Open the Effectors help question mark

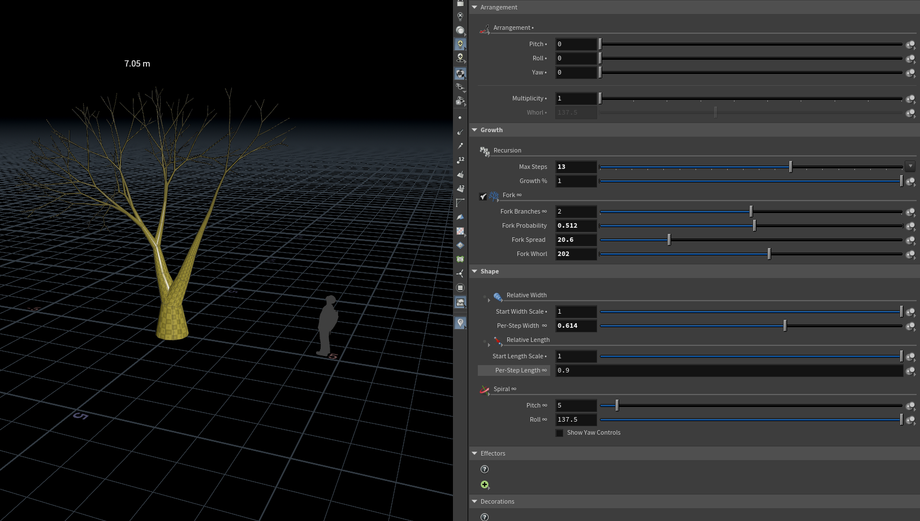tap(485, 469)
